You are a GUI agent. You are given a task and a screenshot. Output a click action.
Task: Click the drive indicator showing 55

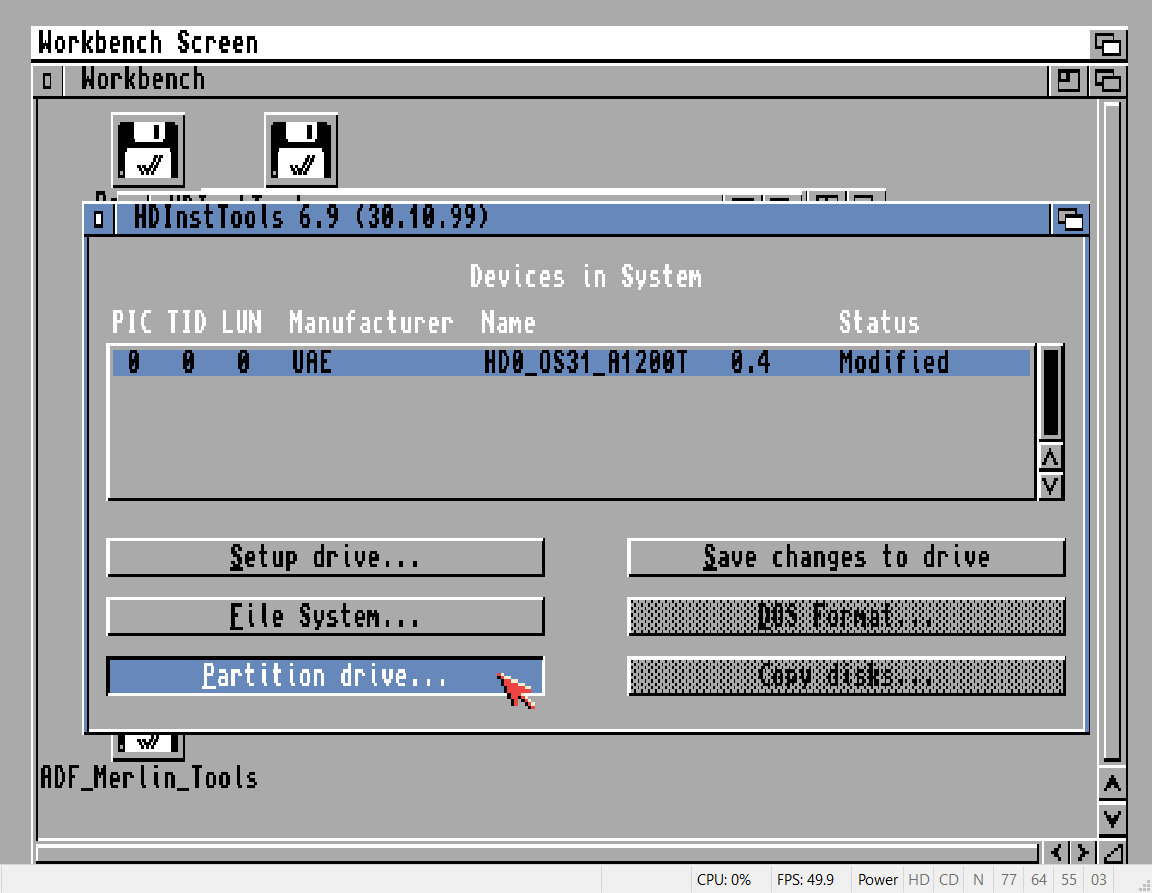pos(1069,880)
